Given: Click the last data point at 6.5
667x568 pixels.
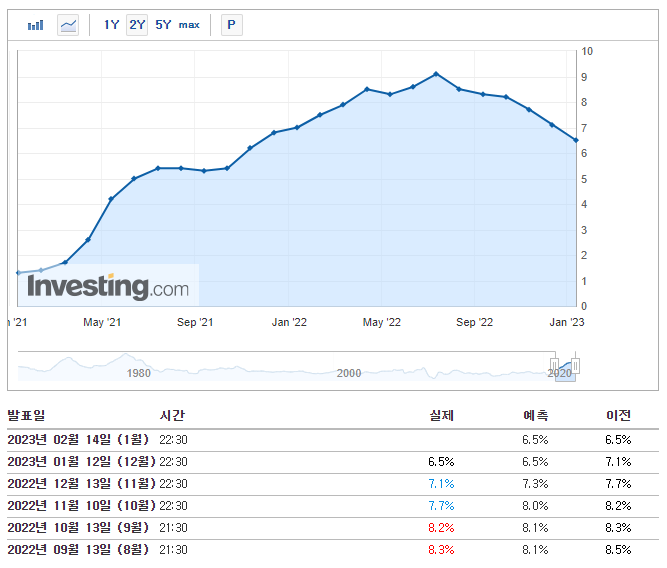Looking at the screenshot, I should click(576, 140).
